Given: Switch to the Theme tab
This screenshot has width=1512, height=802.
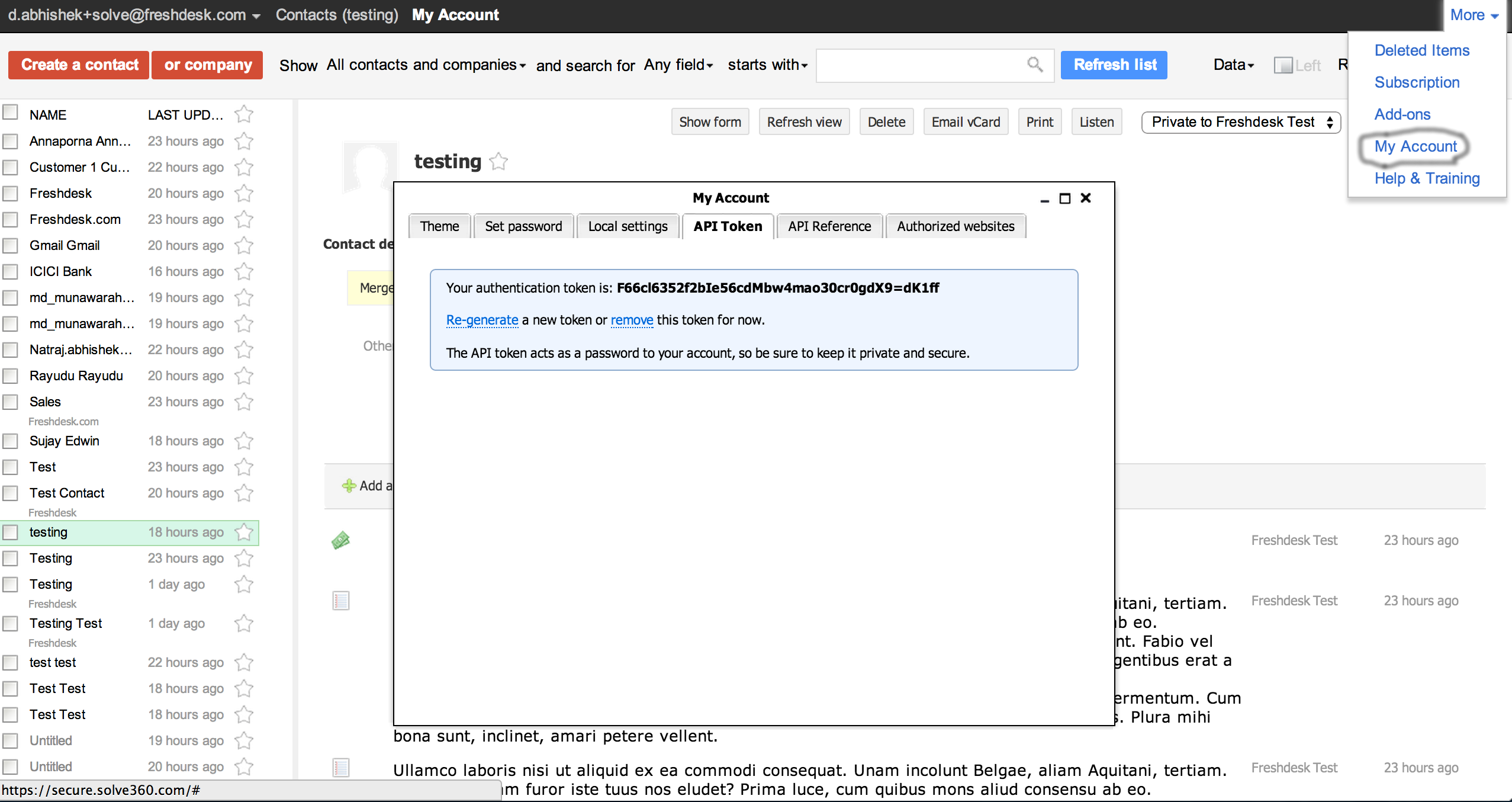Looking at the screenshot, I should [440, 226].
